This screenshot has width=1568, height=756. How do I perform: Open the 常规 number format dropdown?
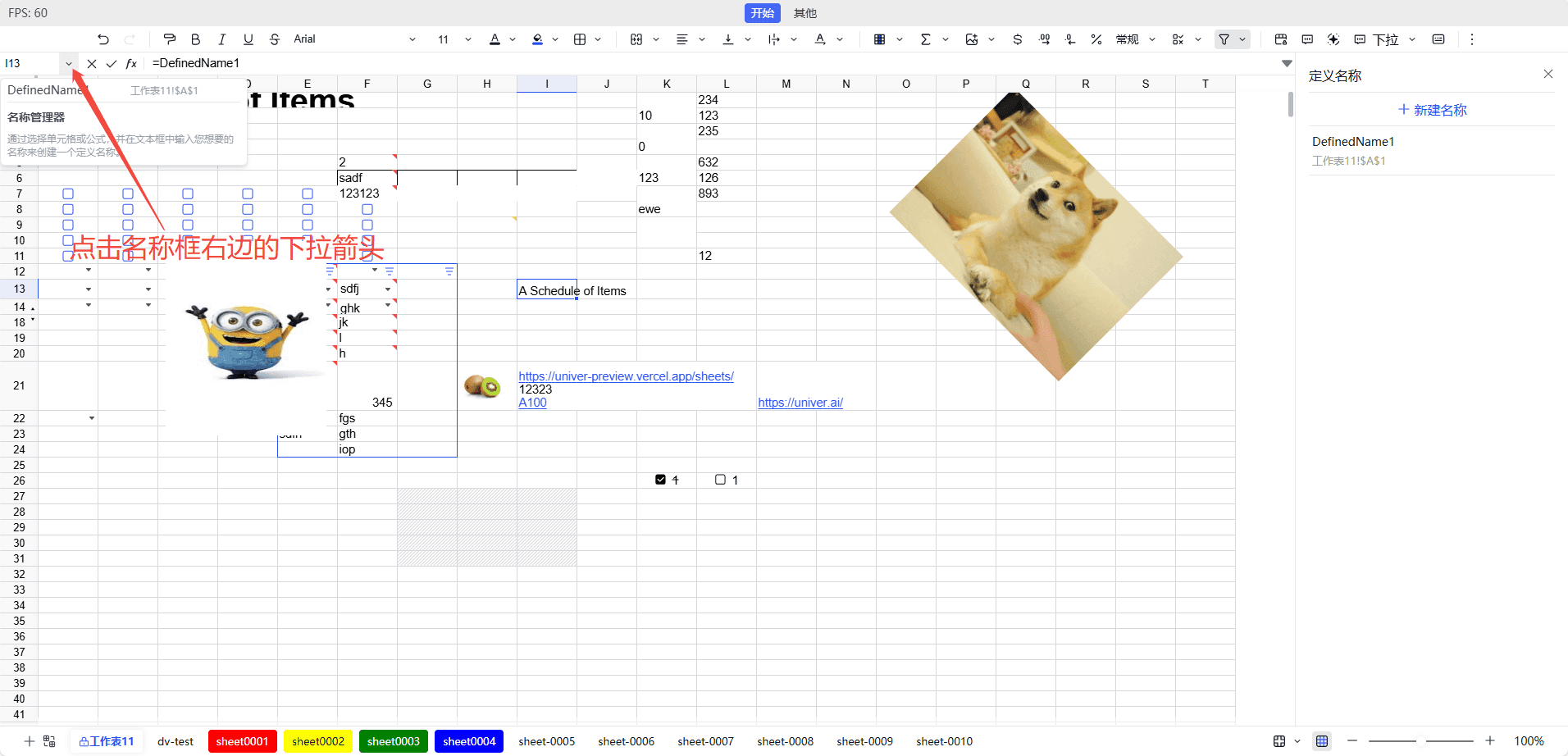tap(1135, 39)
